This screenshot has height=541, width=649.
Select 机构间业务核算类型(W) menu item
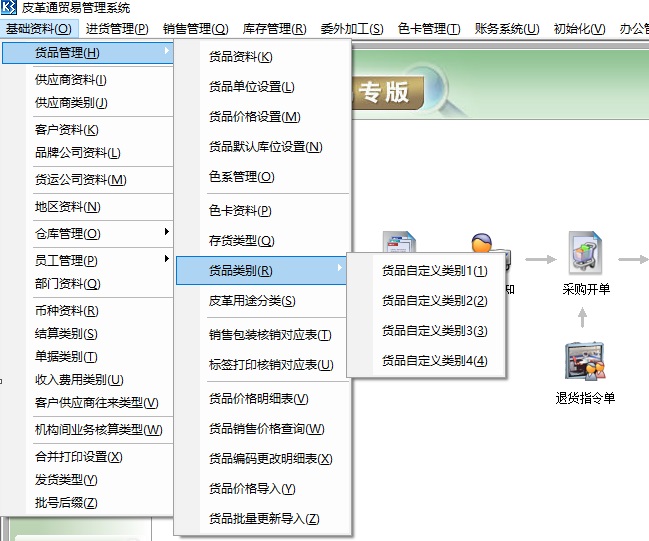point(99,430)
